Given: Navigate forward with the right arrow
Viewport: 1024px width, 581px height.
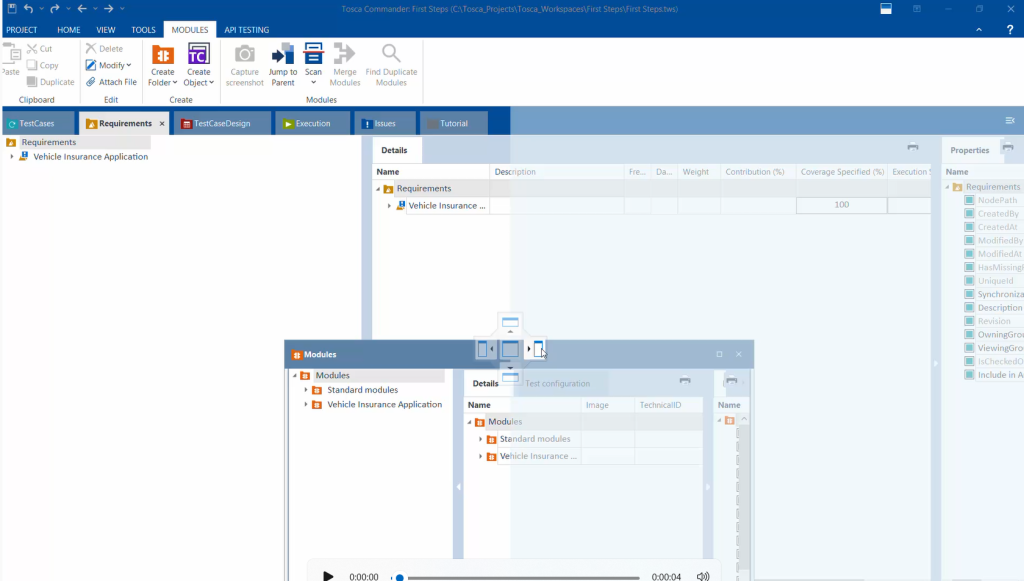Looking at the screenshot, I should click(108, 8).
